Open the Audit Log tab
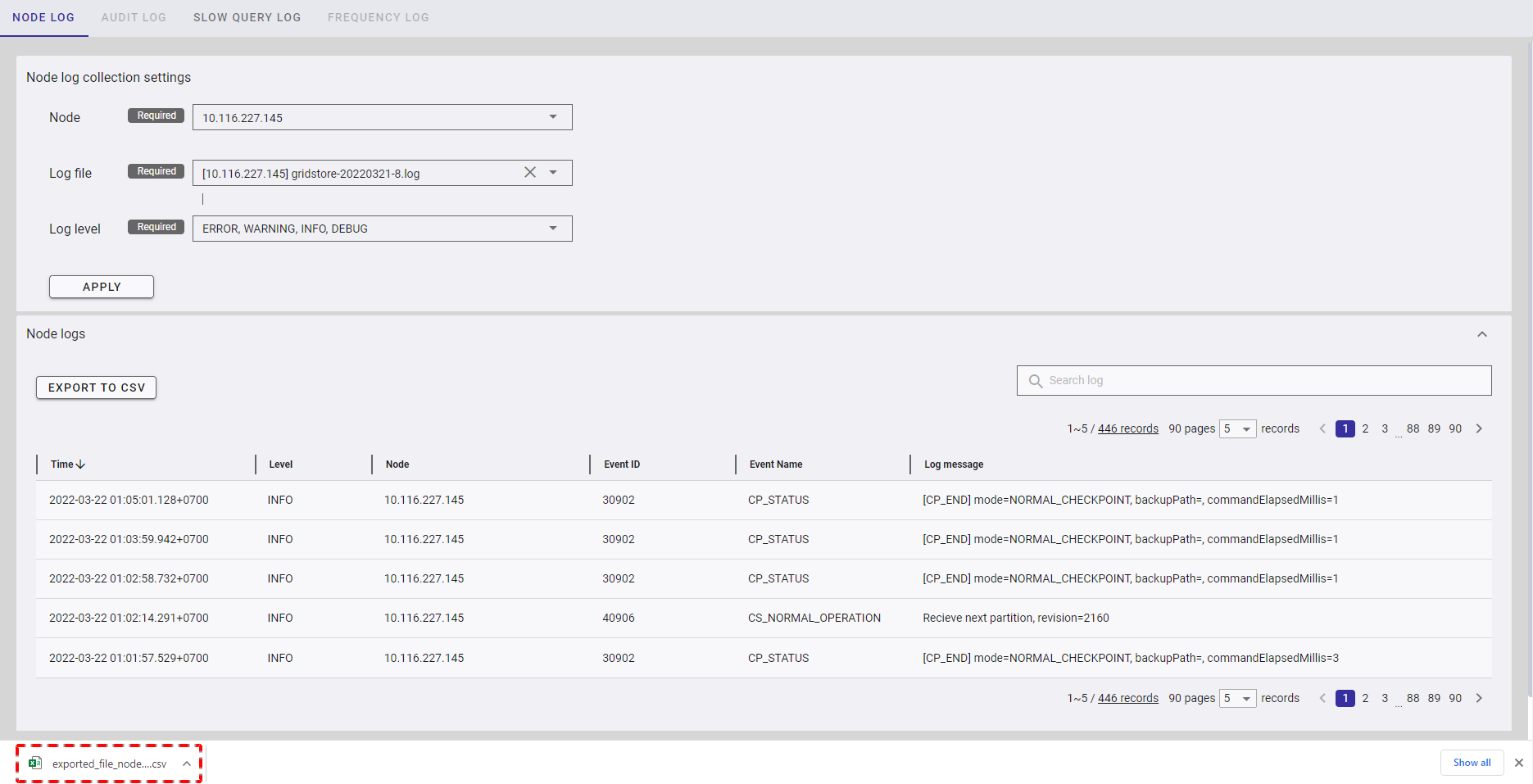The width and height of the screenshot is (1533, 784). (x=134, y=17)
